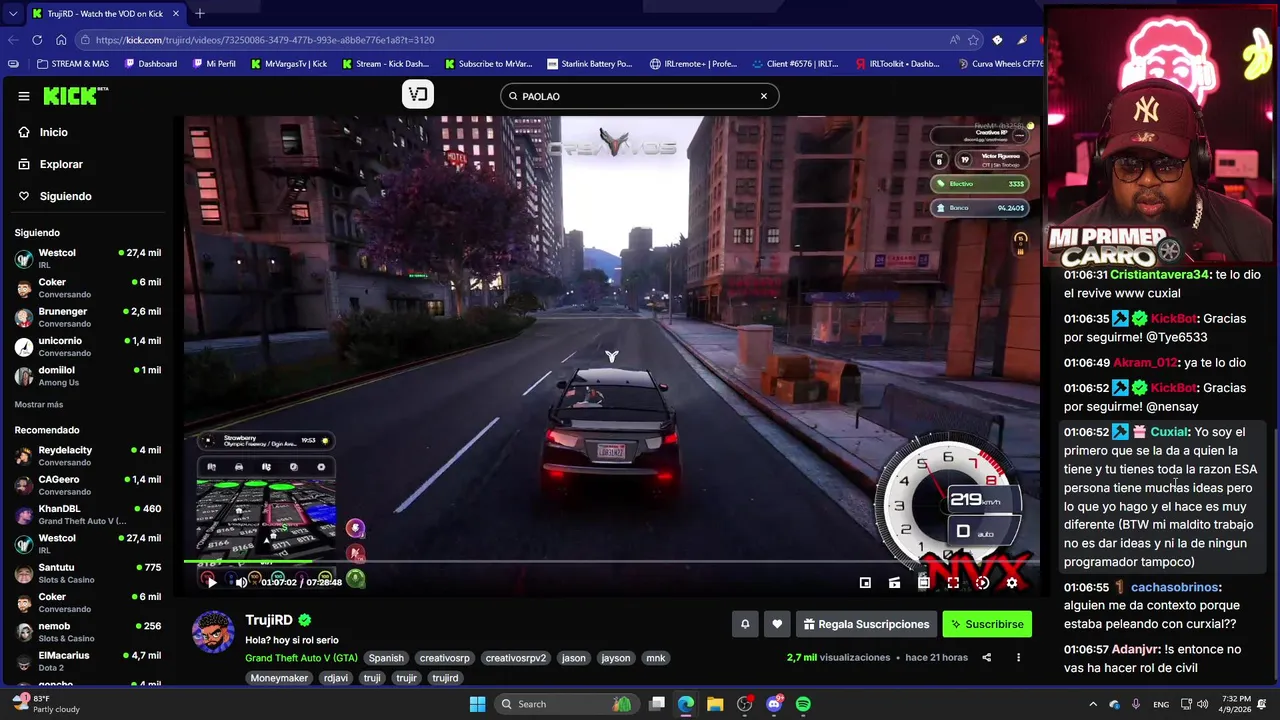Viewport: 1280px width, 720px height.
Task: Play the video
Action: click(x=210, y=582)
